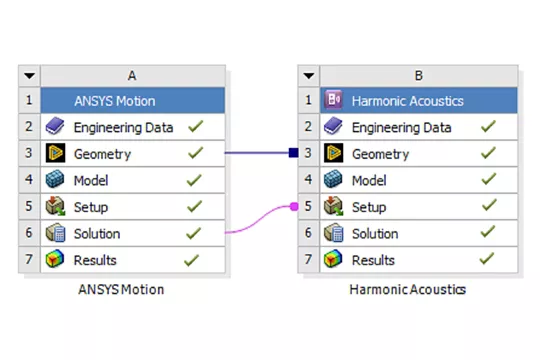
Task: Click the Results icon in Harmonic Acoustics system
Action: pyautogui.click(x=333, y=259)
